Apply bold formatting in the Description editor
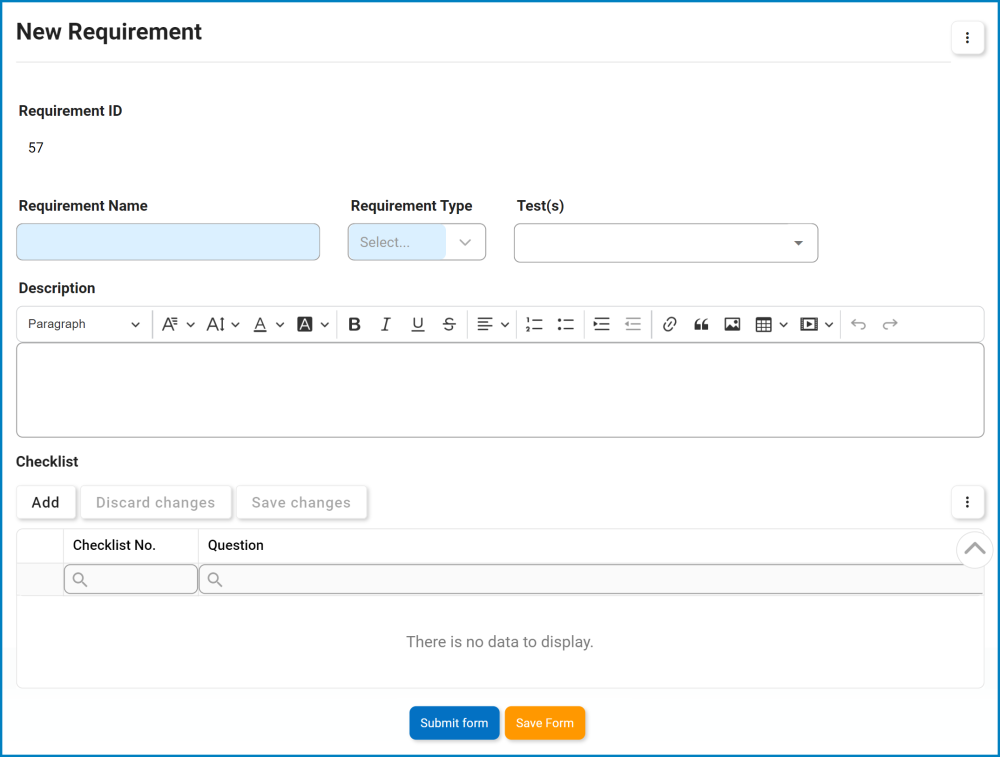1000x757 pixels. pos(354,323)
